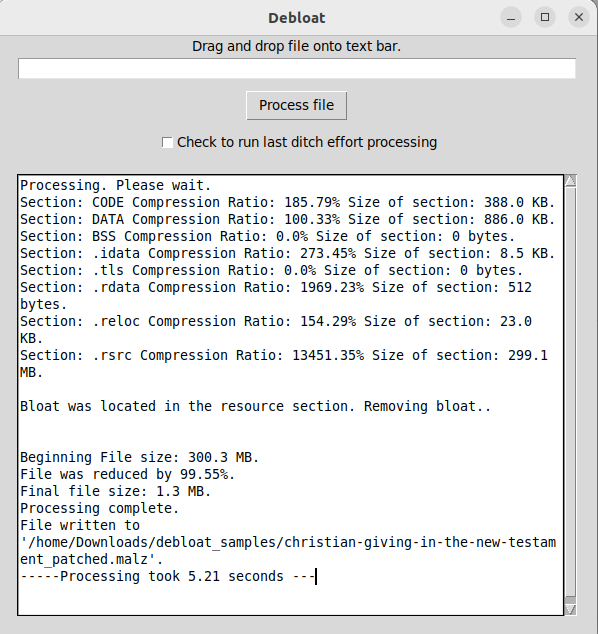
Task: Minimize the Debloat window
Action: [511, 18]
